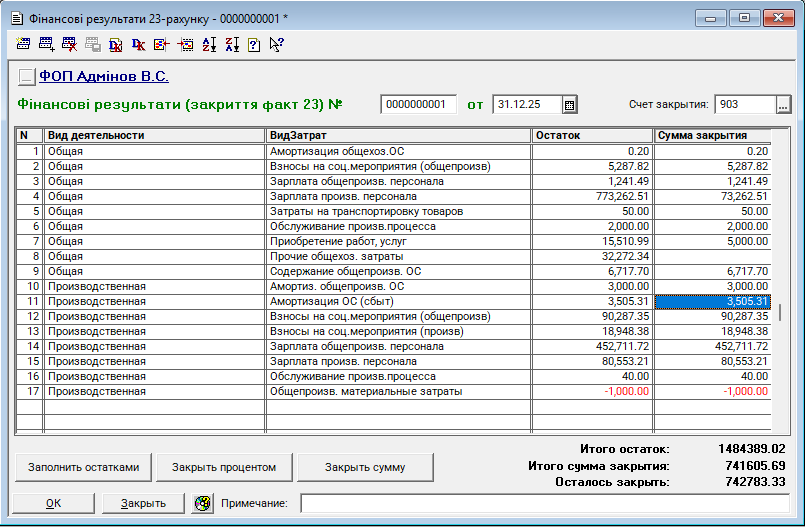The width and height of the screenshot is (805, 527).
Task: Open the calendar picker for document date
Action: (x=570, y=105)
